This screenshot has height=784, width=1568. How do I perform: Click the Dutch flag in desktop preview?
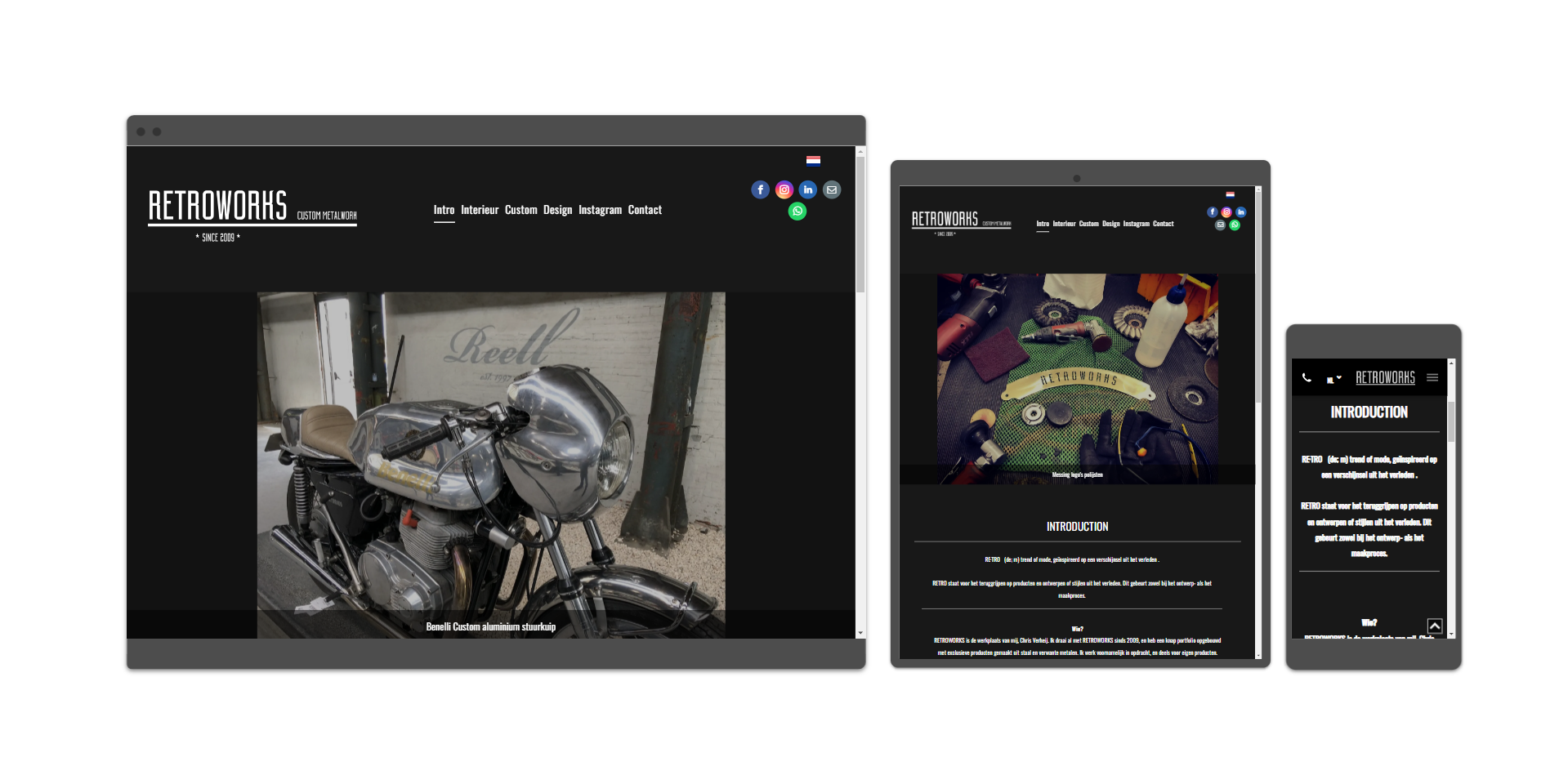tap(813, 161)
